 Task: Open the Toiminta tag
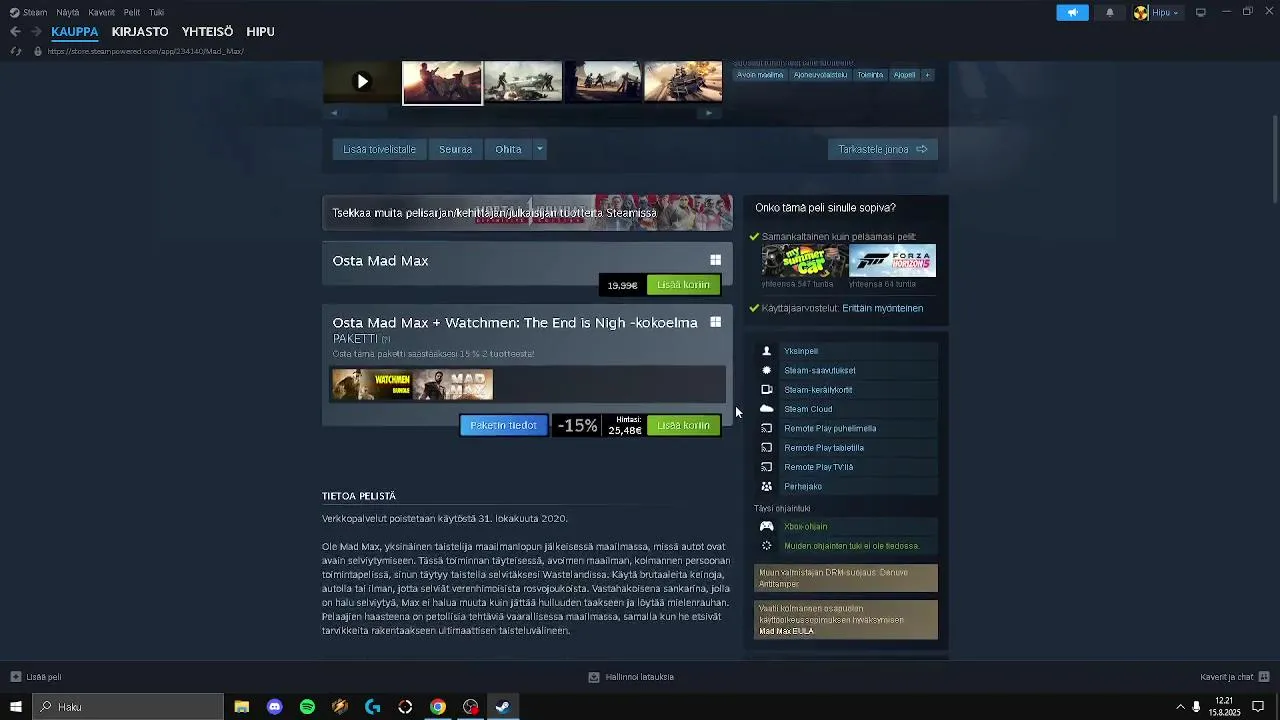[x=870, y=75]
